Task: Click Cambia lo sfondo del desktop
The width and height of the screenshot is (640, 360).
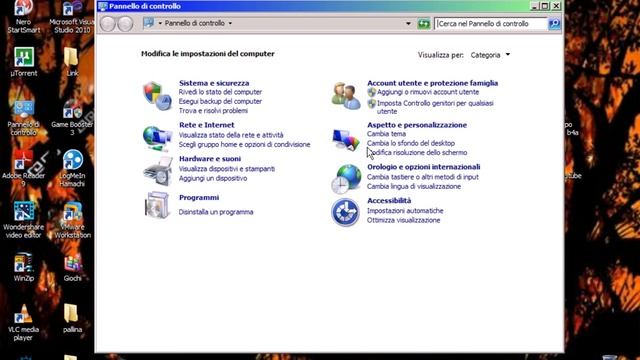Action: pyautogui.click(x=411, y=143)
